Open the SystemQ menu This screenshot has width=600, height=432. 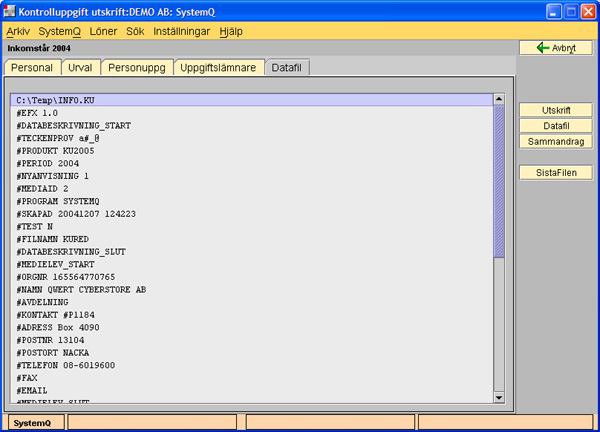click(x=59, y=31)
